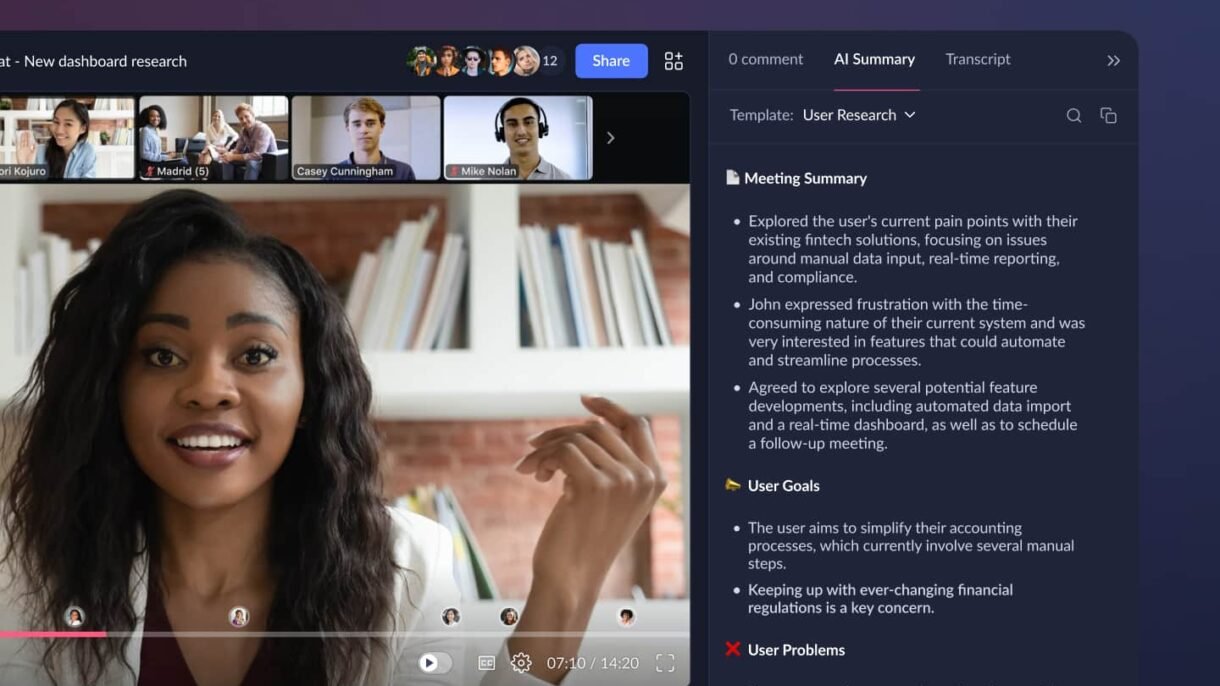
Task: Click the 07:10 / 14:20 time display
Action: pyautogui.click(x=593, y=663)
